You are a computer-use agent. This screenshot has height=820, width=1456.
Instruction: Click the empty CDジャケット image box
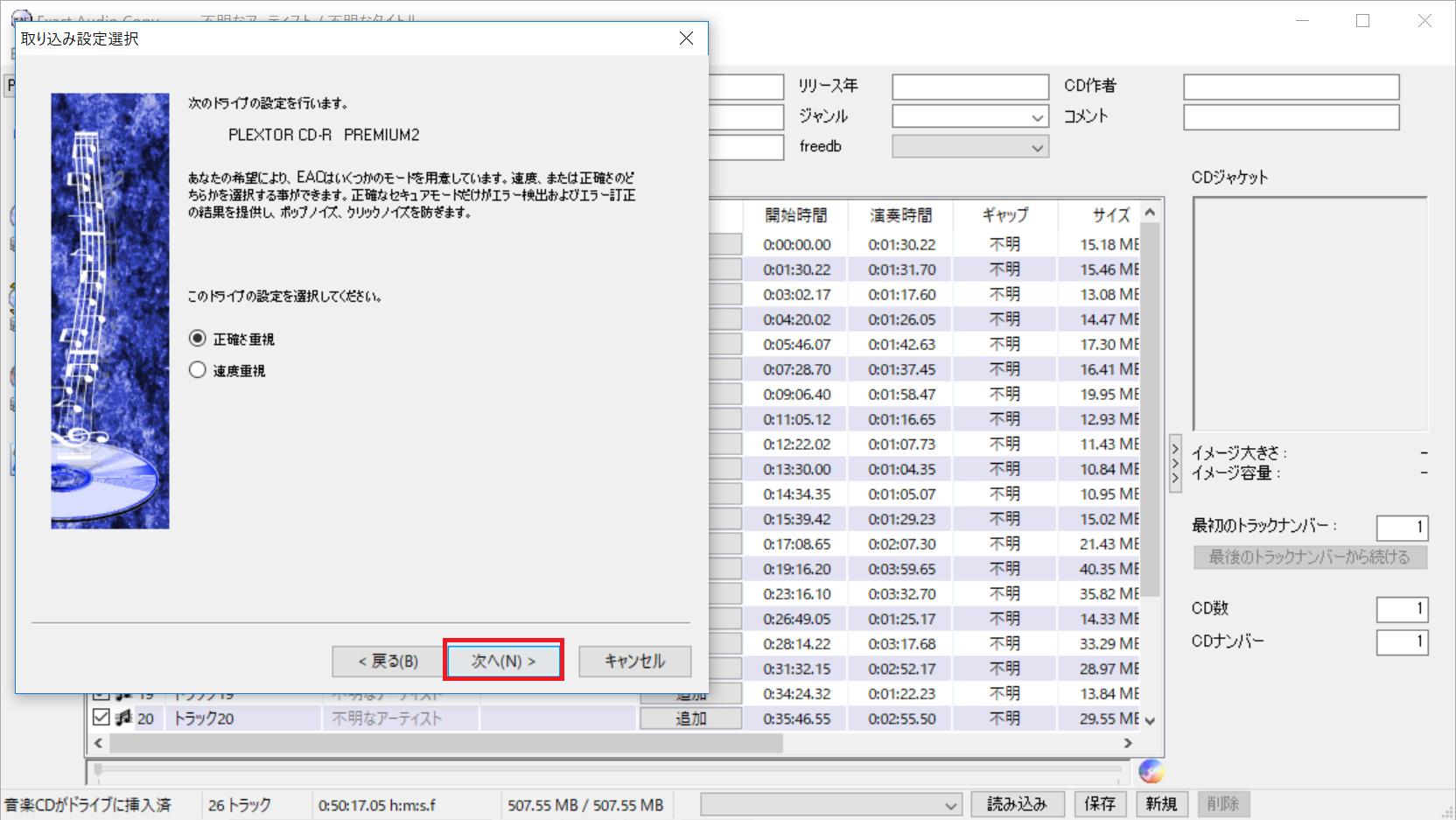[x=1309, y=314]
